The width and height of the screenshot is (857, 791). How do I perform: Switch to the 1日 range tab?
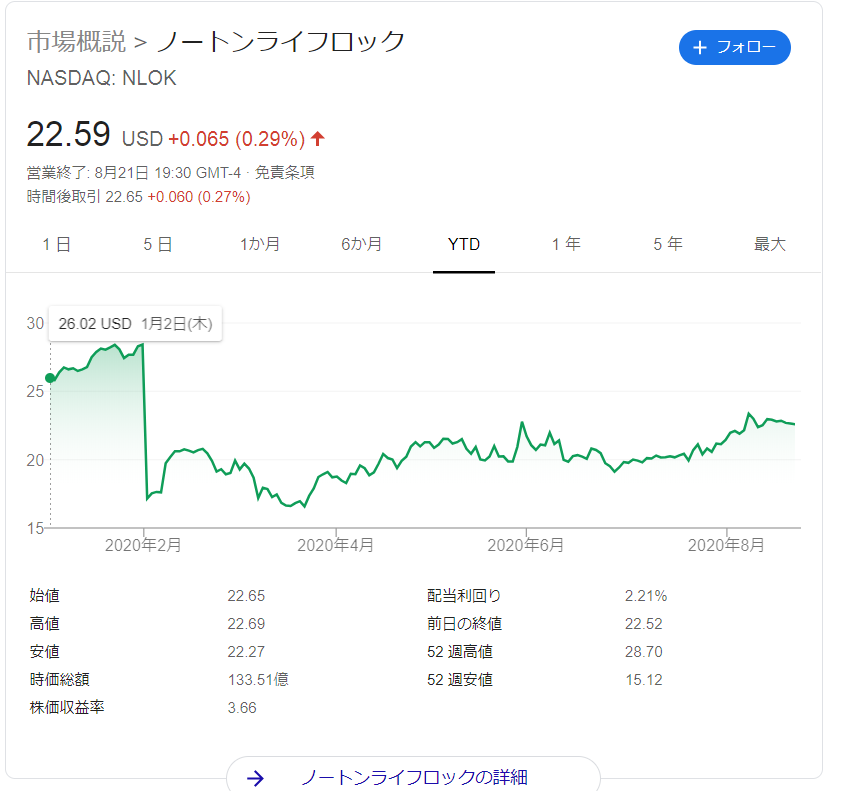point(57,244)
